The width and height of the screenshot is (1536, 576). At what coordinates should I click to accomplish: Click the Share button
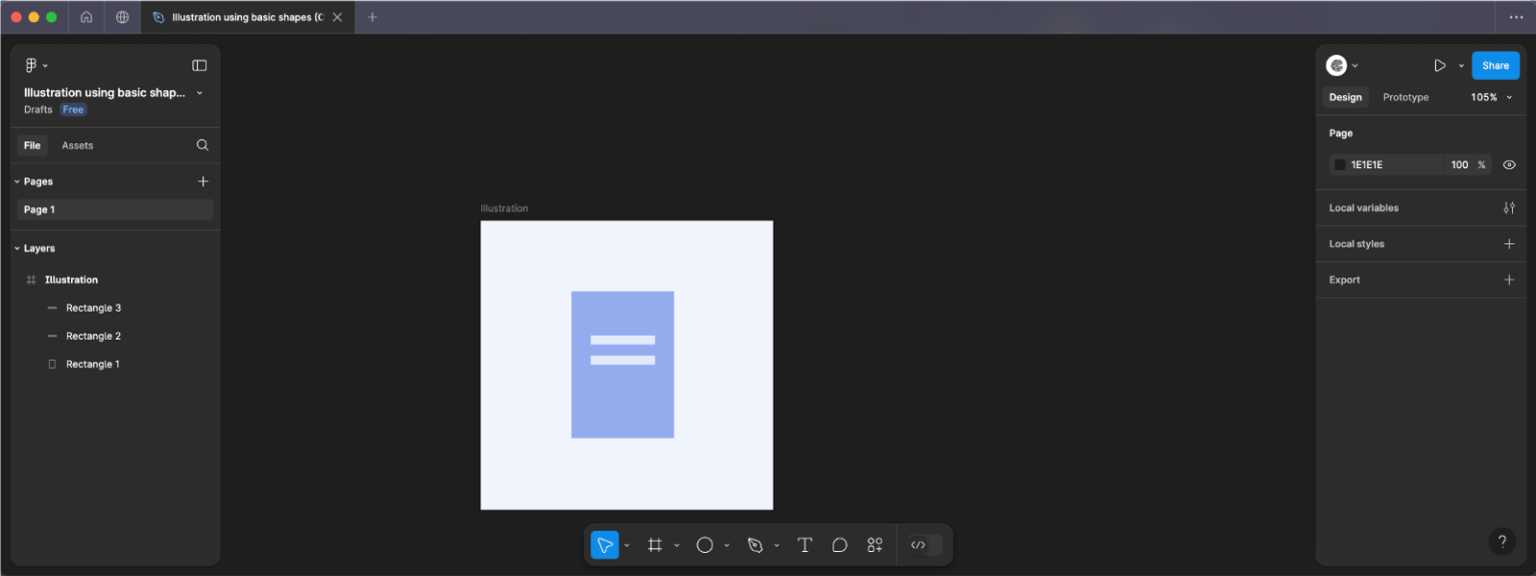1495,65
